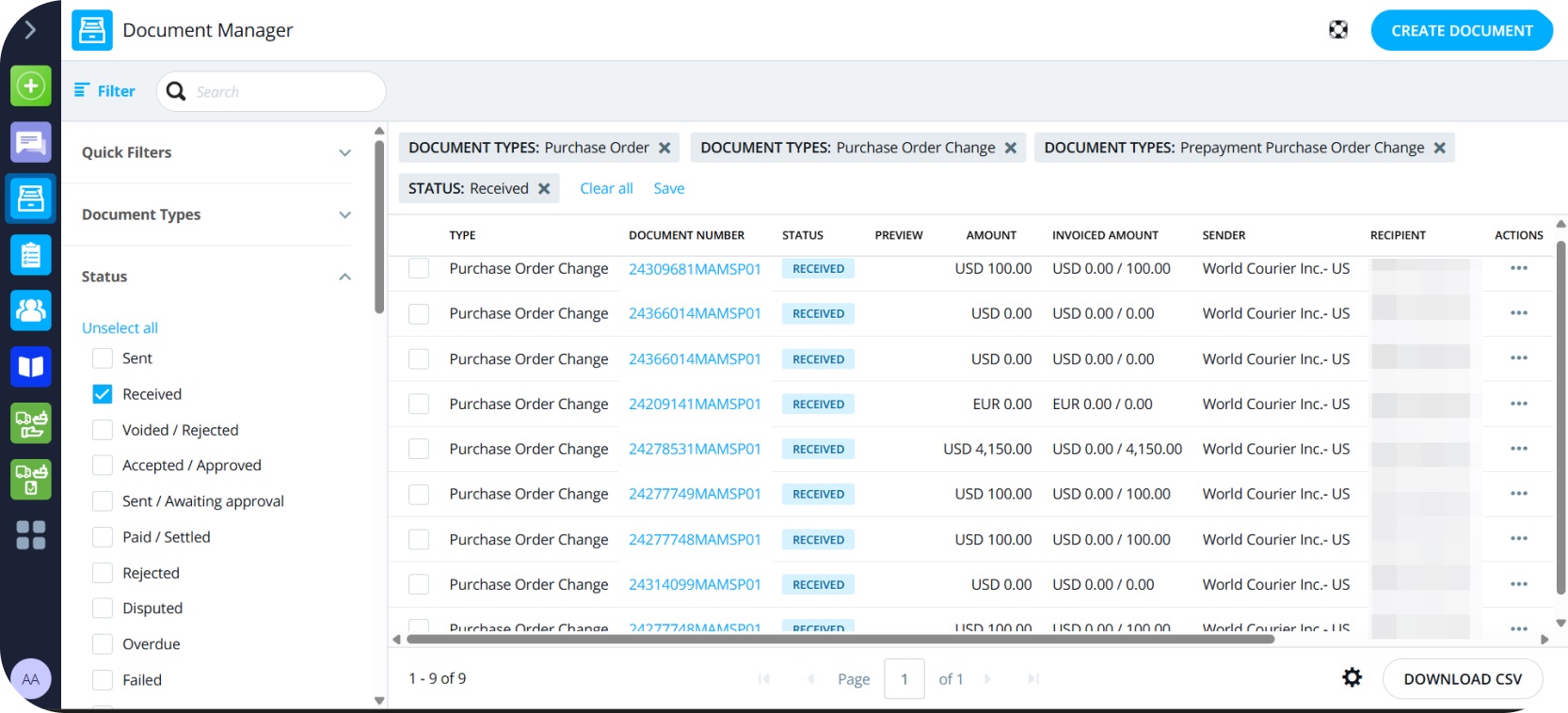Click the help lifebuoy icon
This screenshot has height=713, width=1568.
click(x=1337, y=30)
